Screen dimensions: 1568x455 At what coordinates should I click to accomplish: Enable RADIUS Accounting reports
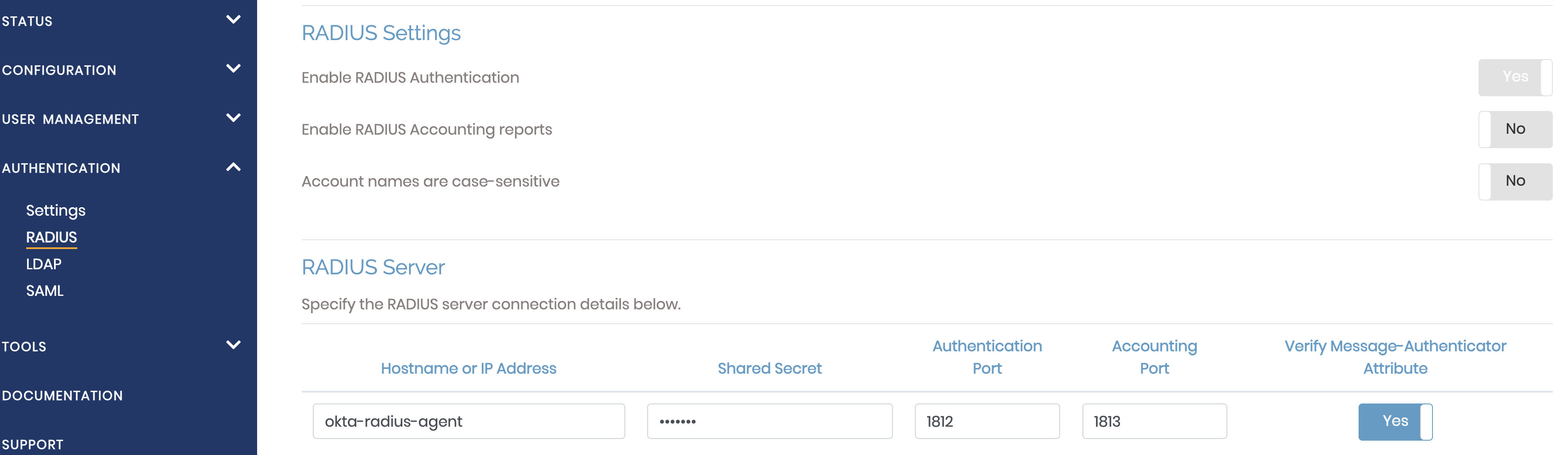tap(1515, 128)
